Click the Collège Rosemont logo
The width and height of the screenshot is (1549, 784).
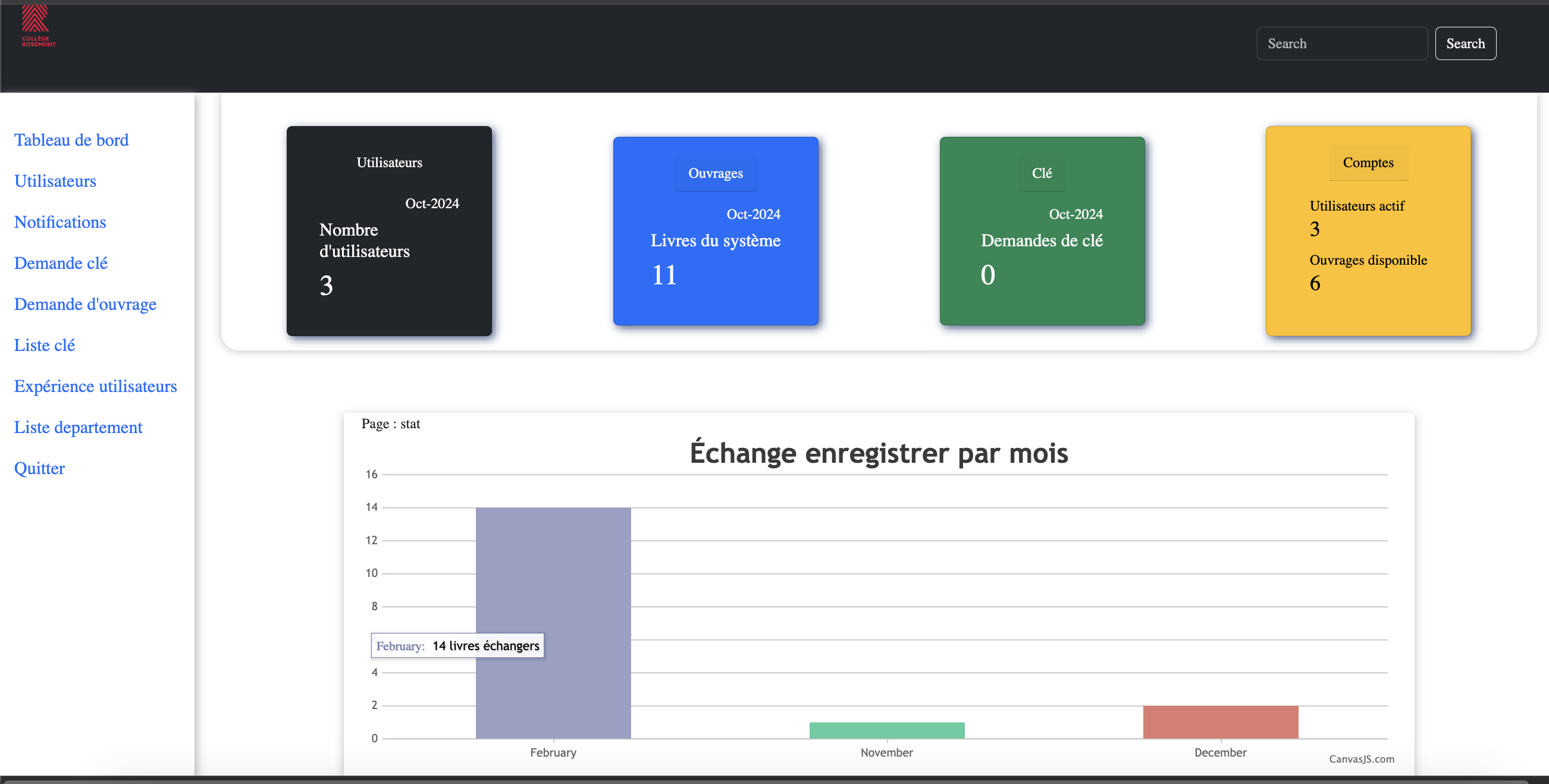(37, 26)
